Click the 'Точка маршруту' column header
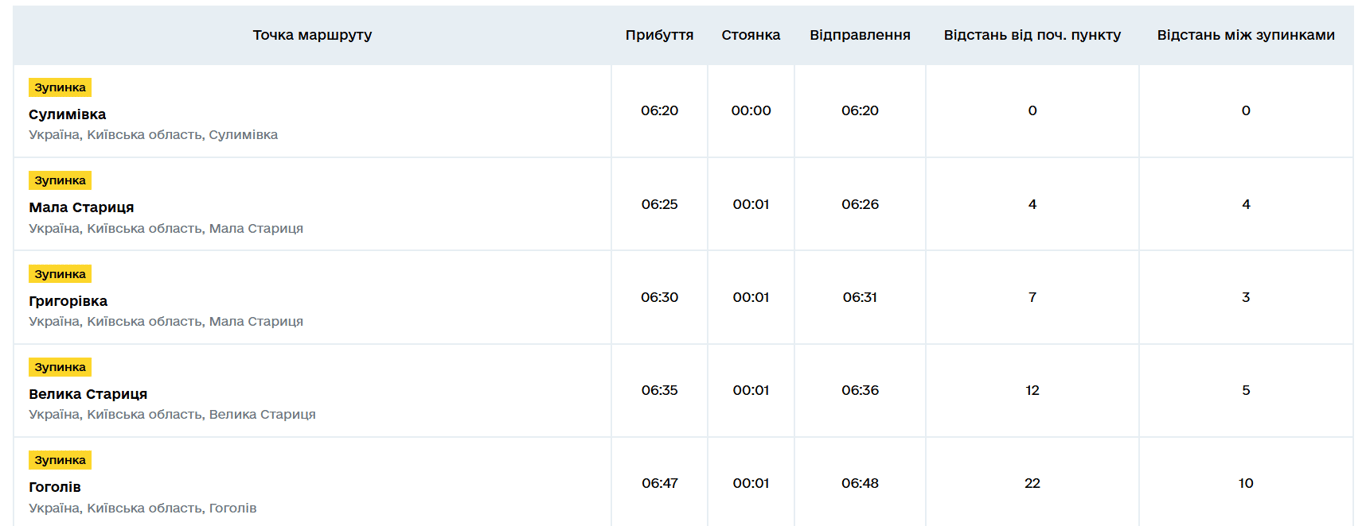This screenshot has width=1366, height=526. [x=312, y=35]
